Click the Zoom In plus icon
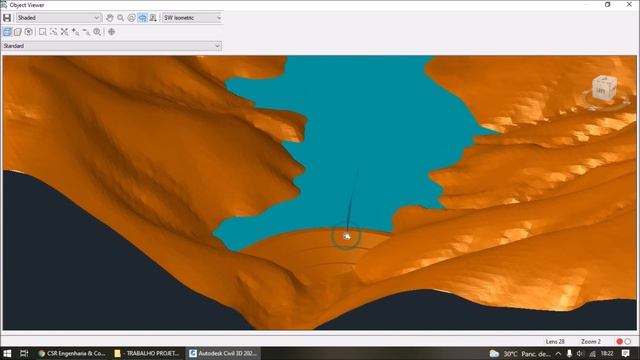Viewport: 640px width, 360px height. (x=75, y=31)
